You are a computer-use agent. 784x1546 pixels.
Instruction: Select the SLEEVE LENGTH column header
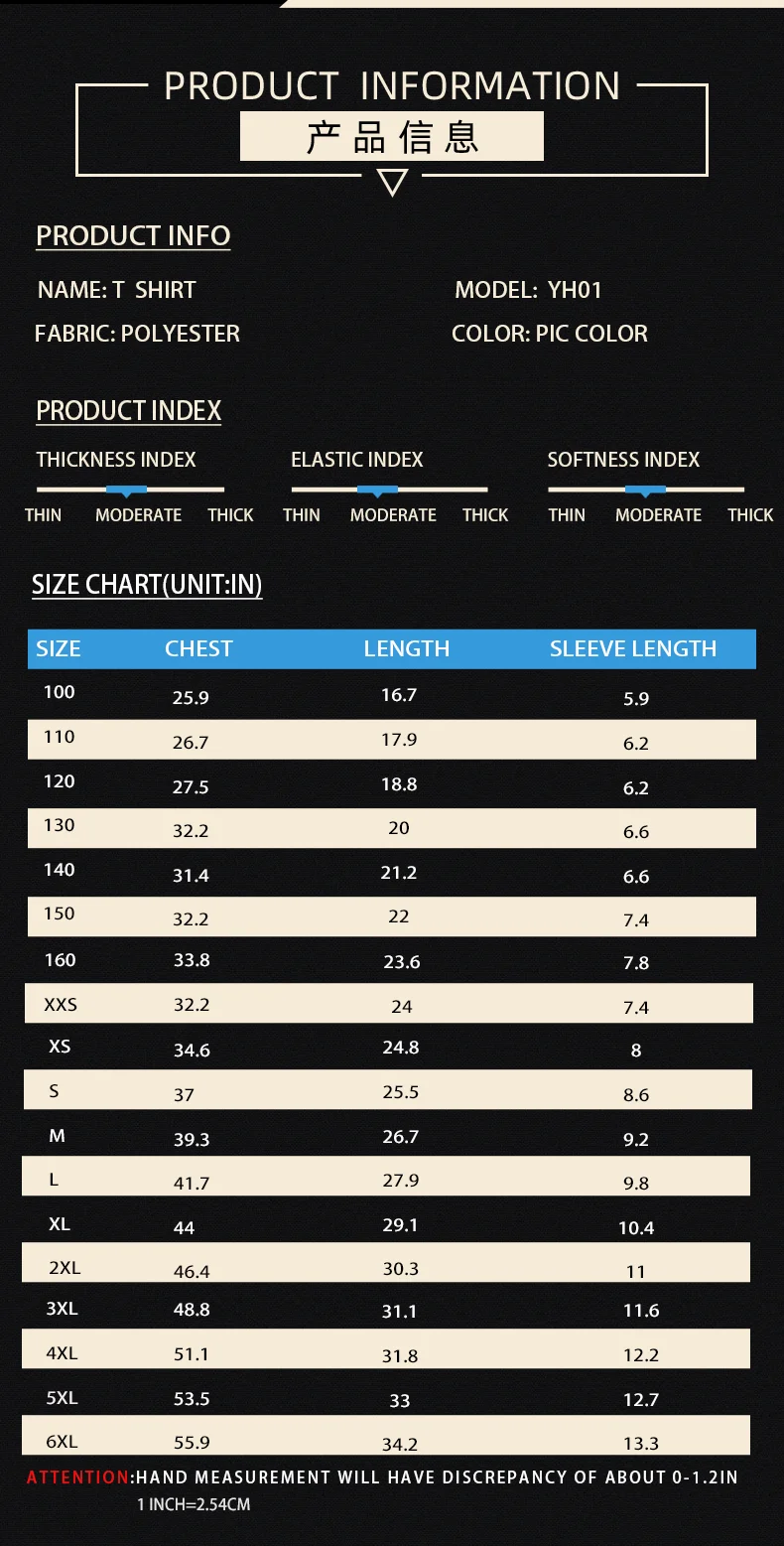[x=633, y=648]
